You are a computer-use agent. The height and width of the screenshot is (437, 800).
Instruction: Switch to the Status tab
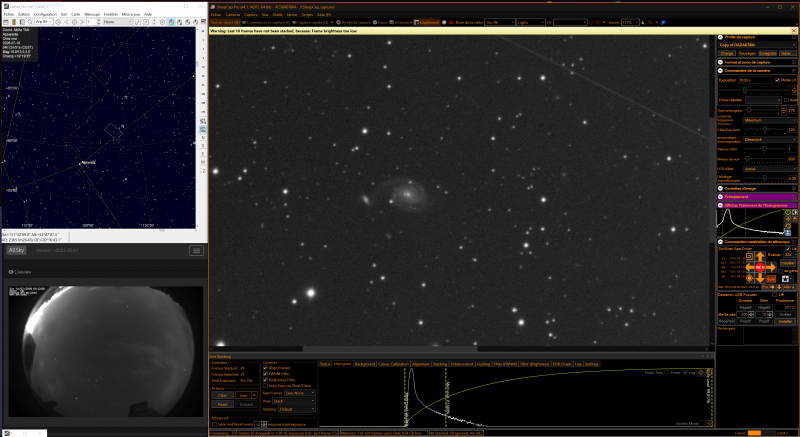tap(325, 364)
